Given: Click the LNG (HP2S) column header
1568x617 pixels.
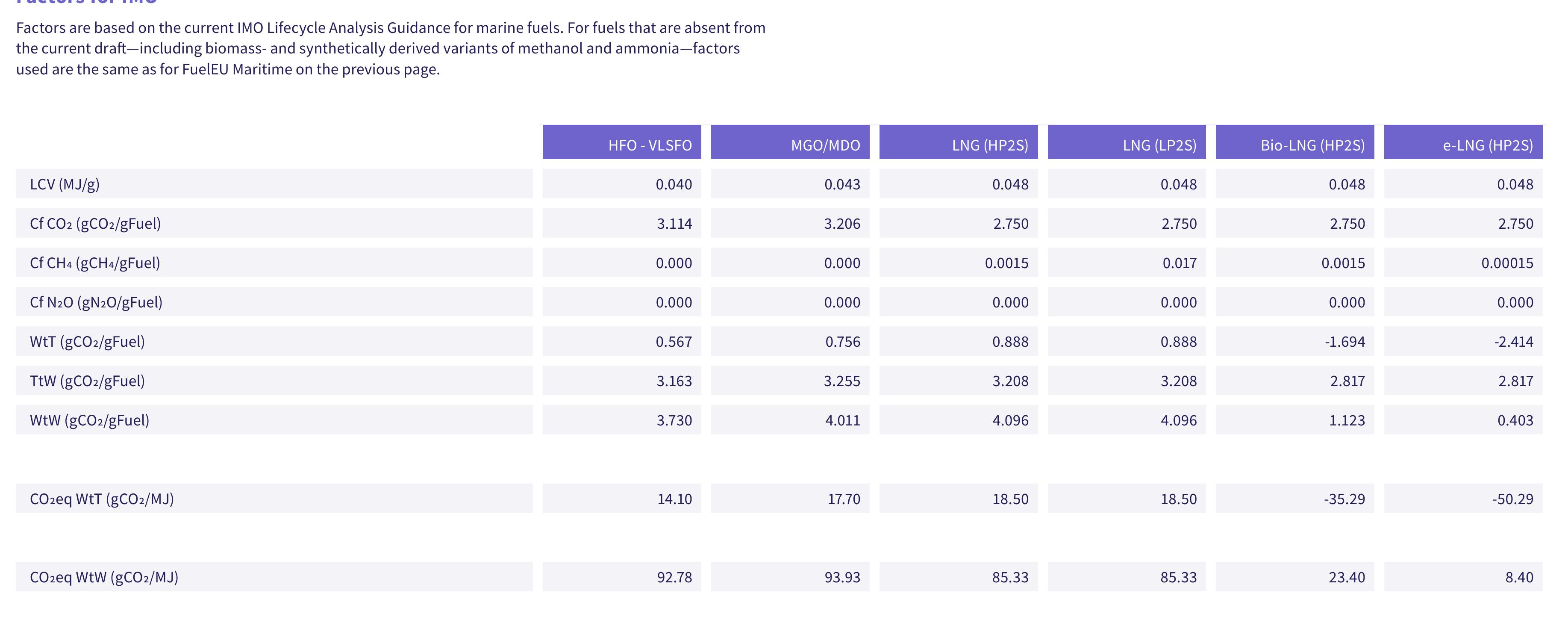Looking at the screenshot, I should click(958, 142).
